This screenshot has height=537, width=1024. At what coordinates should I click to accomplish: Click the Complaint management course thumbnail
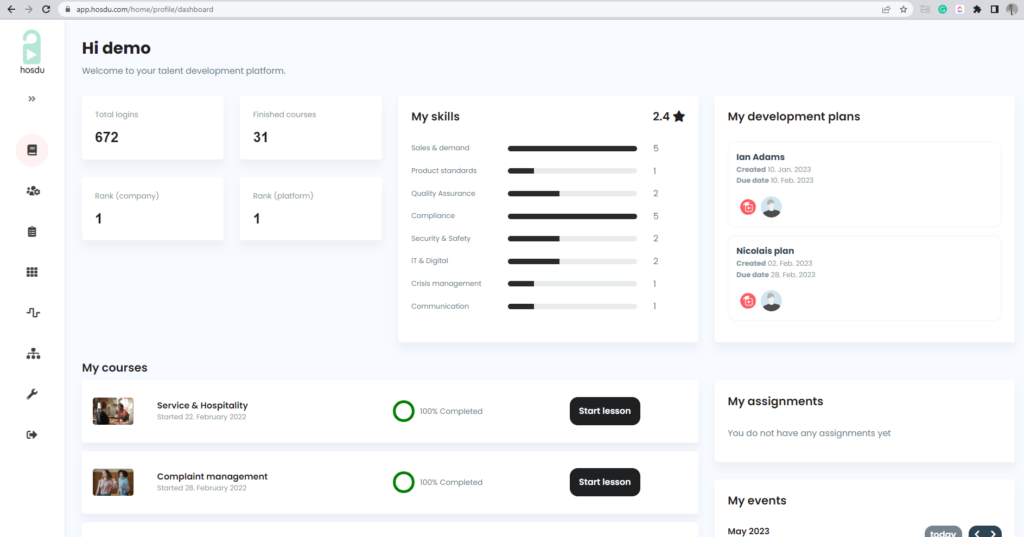coord(113,482)
